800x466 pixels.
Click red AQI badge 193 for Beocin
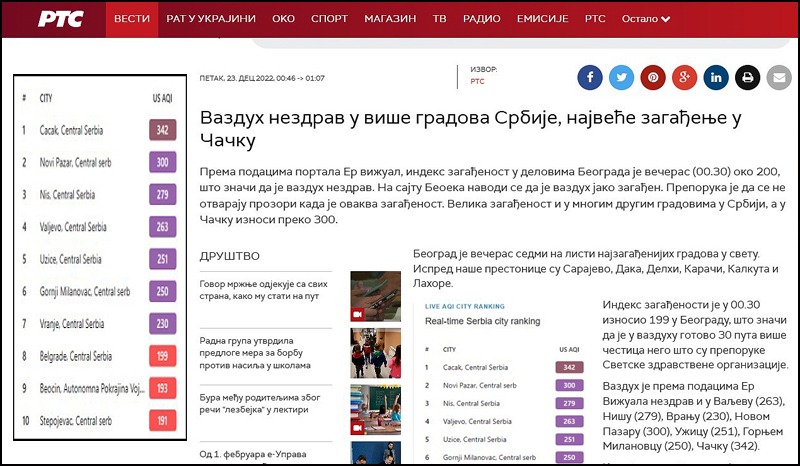coord(163,388)
